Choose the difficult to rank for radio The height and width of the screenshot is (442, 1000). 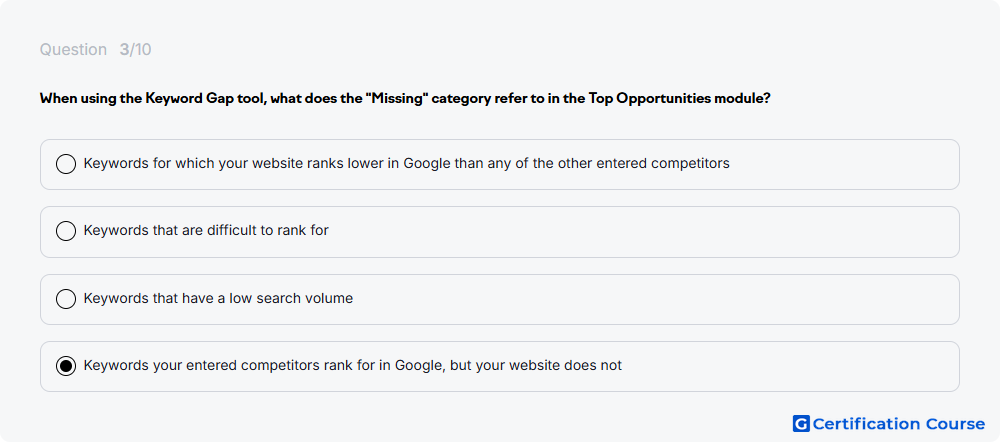pos(66,231)
